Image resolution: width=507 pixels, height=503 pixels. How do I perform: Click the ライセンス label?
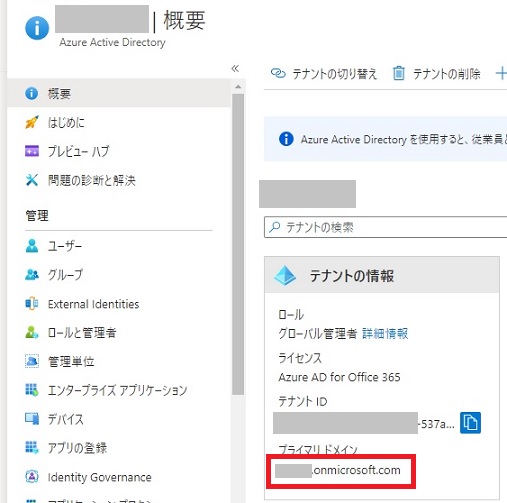coord(300,358)
